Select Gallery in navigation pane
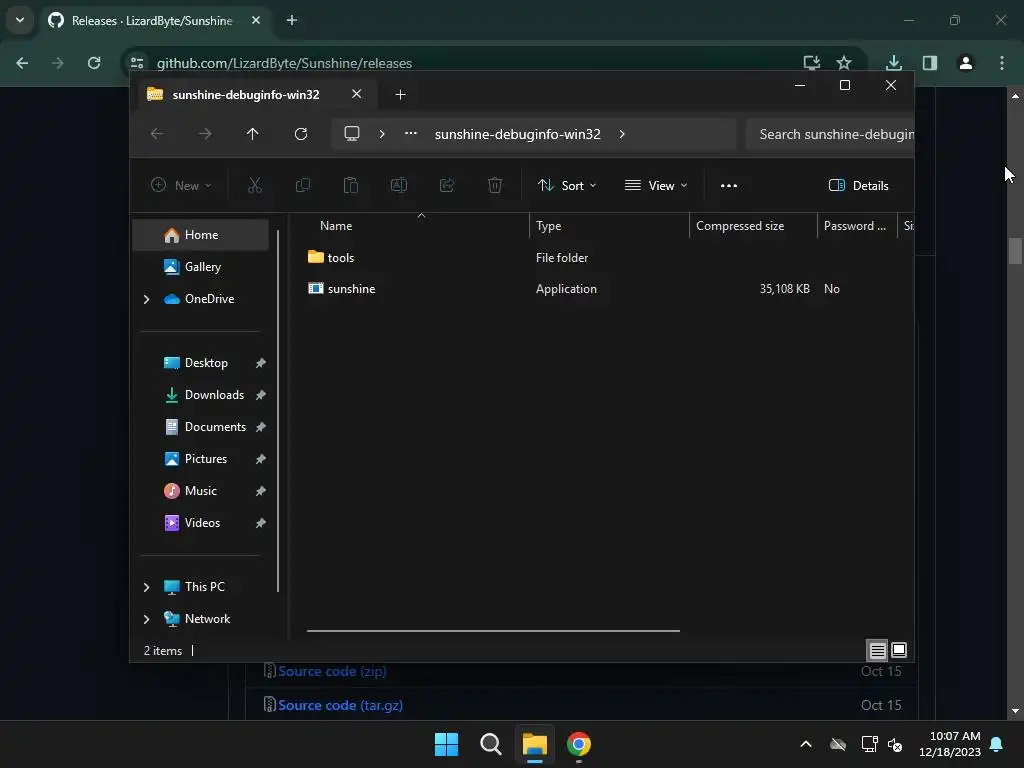This screenshot has width=1024, height=768. (200, 267)
